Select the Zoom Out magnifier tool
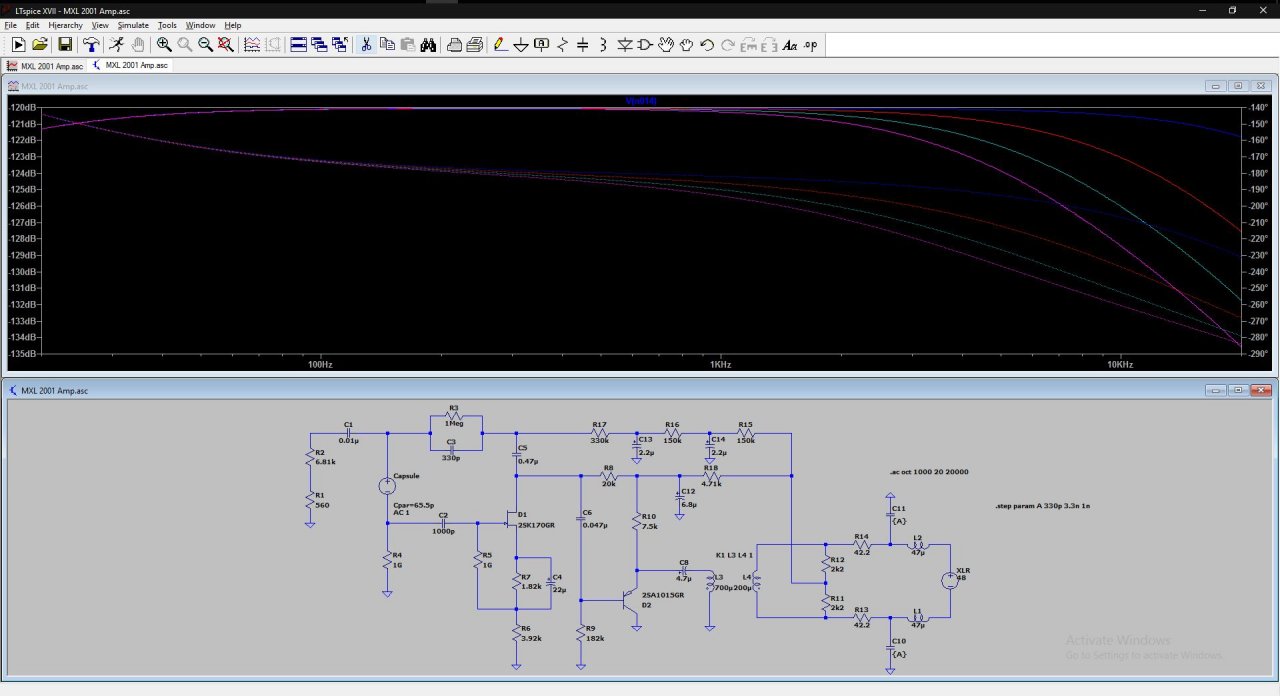 tap(205, 45)
